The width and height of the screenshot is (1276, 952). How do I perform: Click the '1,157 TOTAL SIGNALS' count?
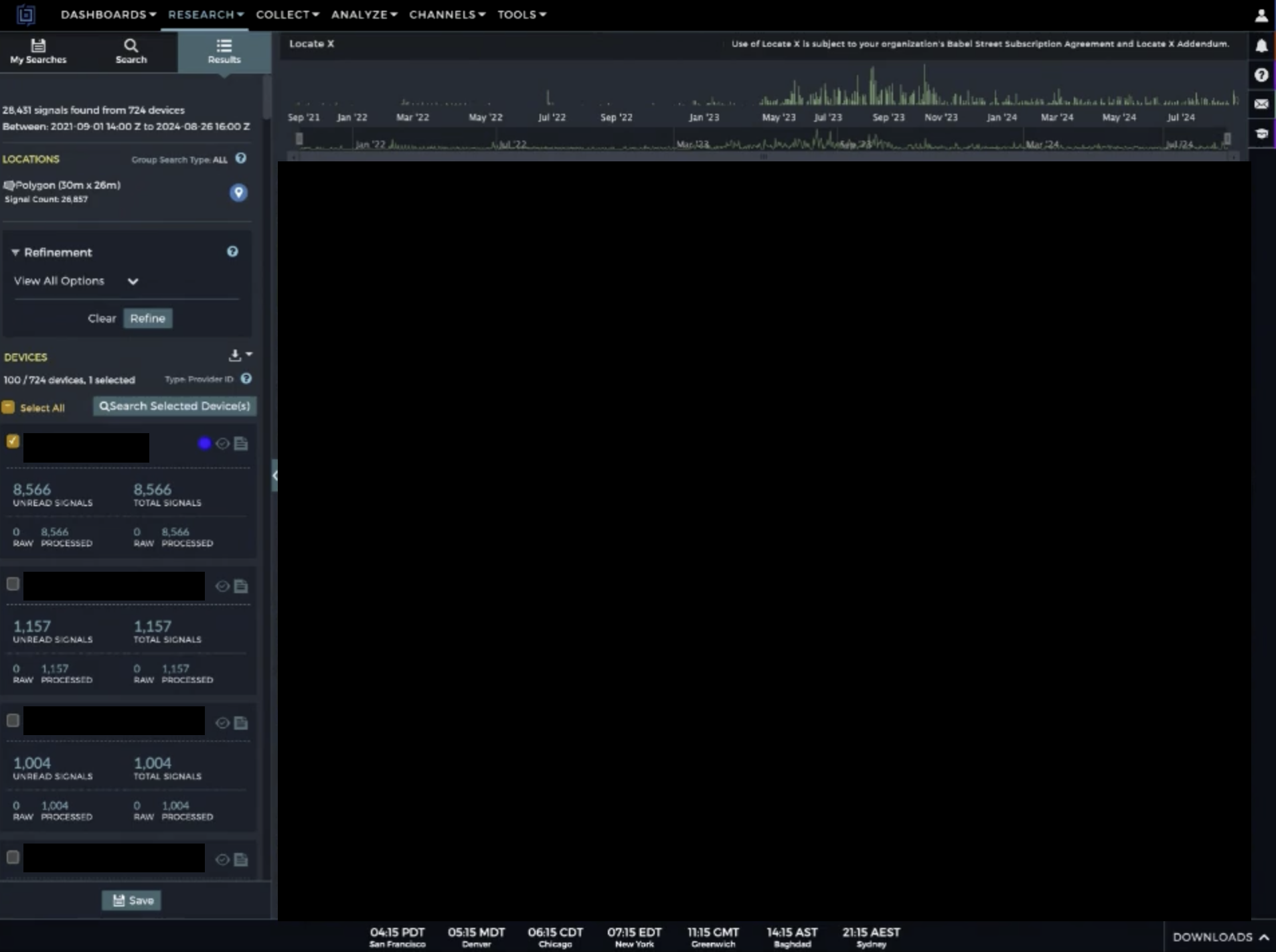[x=167, y=631]
